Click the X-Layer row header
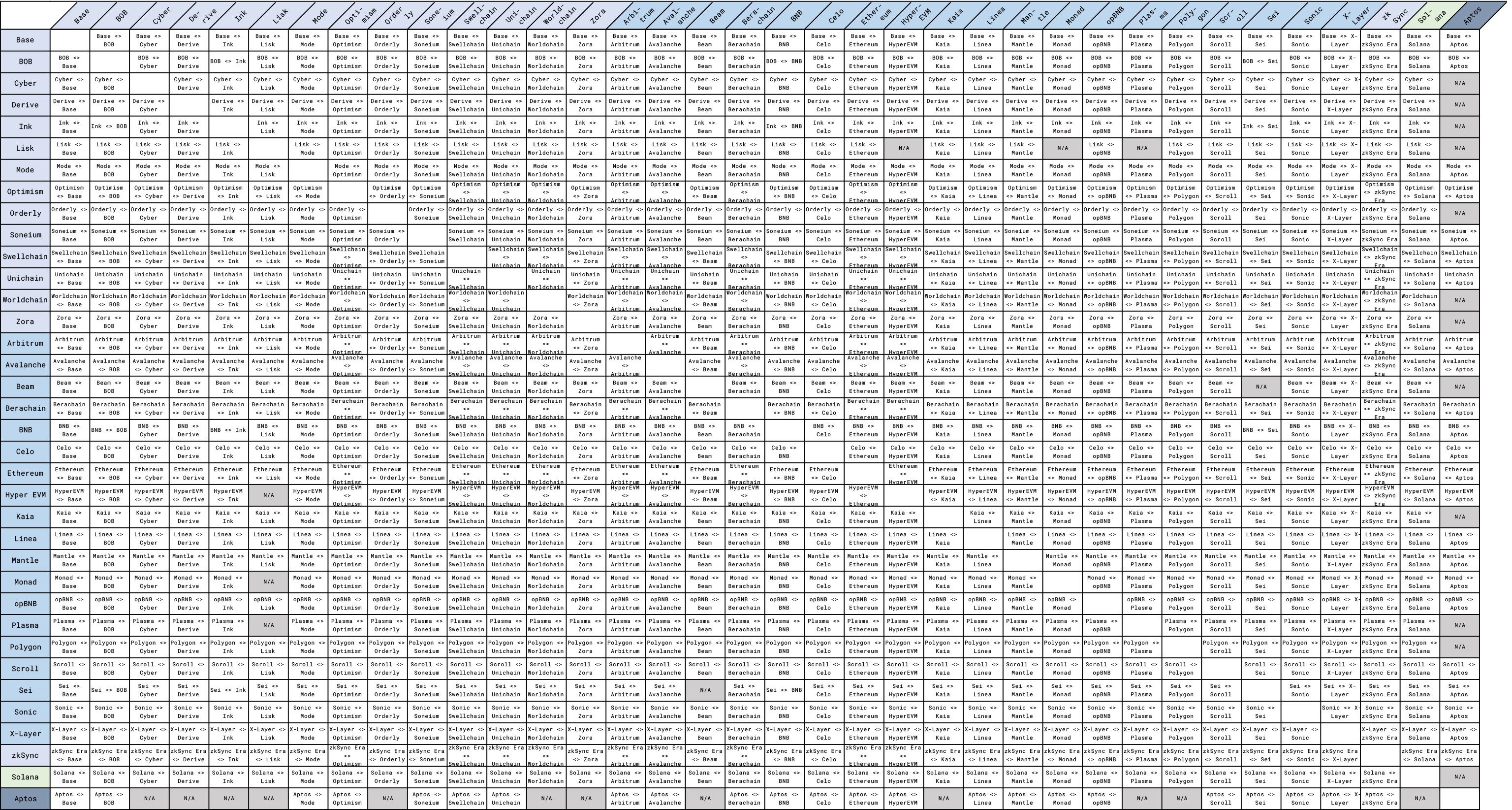The width and height of the screenshot is (1512, 810). 25,733
